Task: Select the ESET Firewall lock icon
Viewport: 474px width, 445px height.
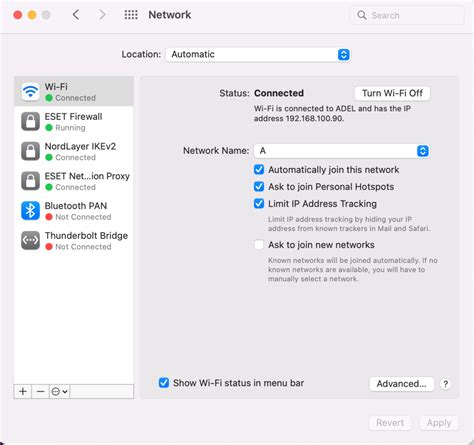Action: 30,121
